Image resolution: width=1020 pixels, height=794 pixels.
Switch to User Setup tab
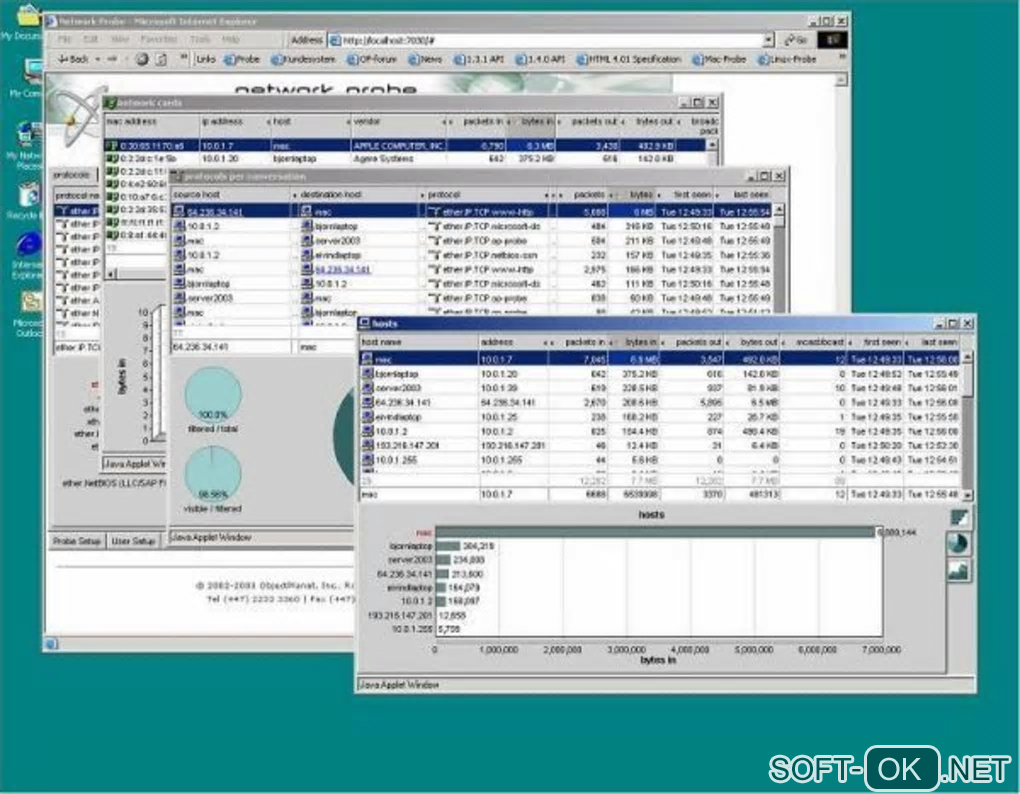coord(133,541)
